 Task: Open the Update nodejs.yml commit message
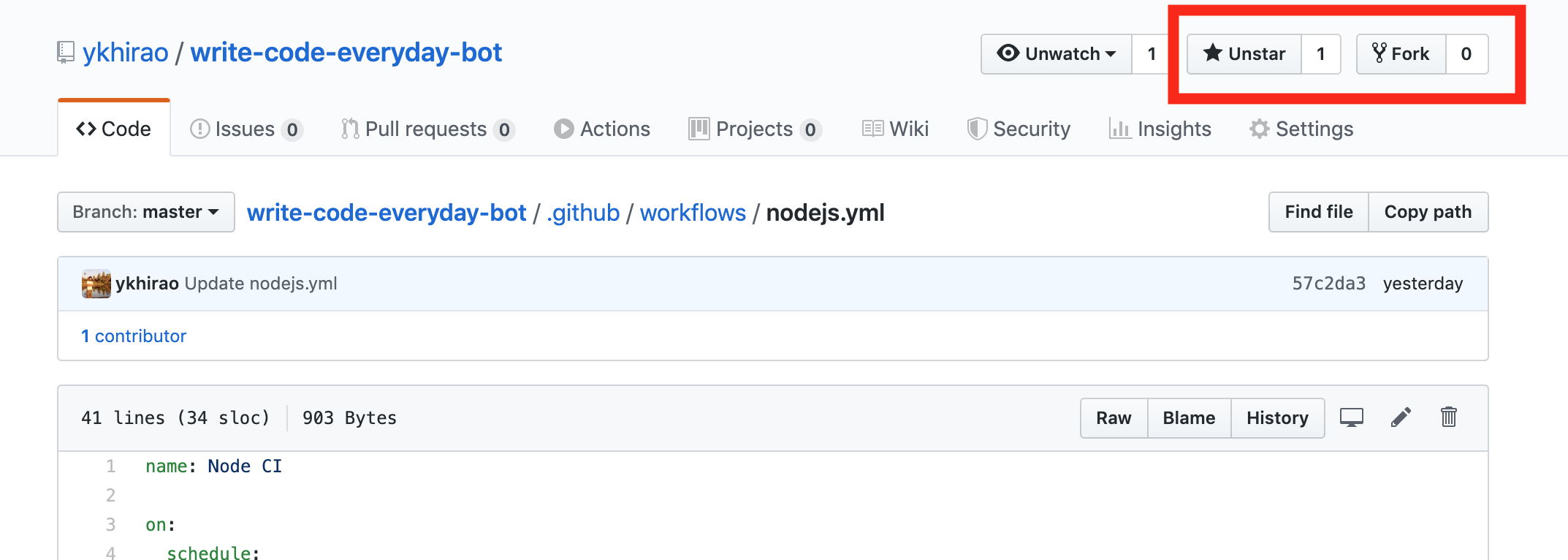pos(261,284)
